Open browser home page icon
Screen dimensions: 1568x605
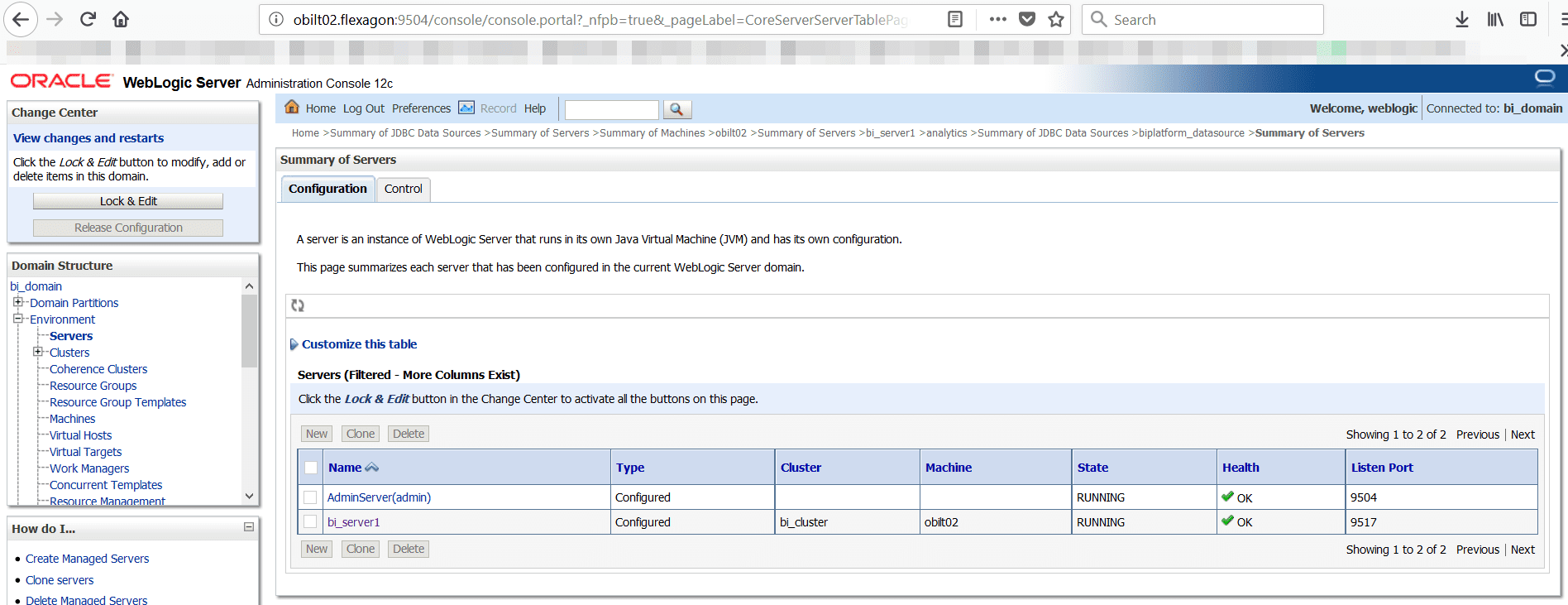coord(121,19)
